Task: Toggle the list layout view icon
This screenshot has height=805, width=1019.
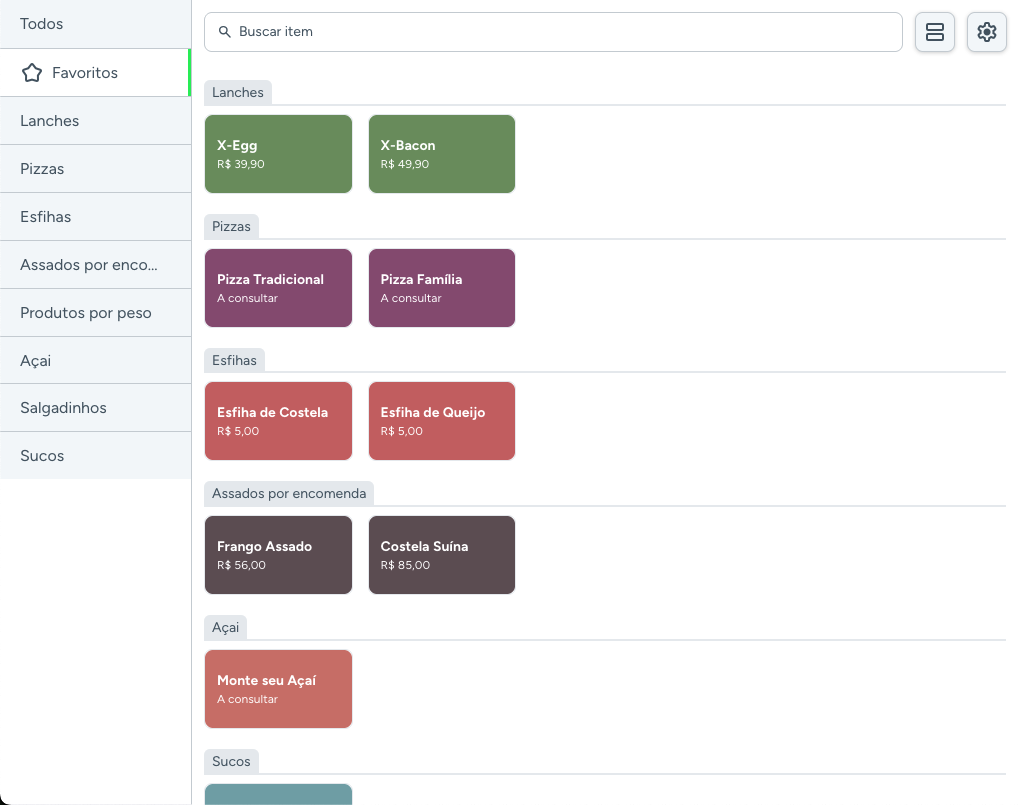Action: coord(935,32)
